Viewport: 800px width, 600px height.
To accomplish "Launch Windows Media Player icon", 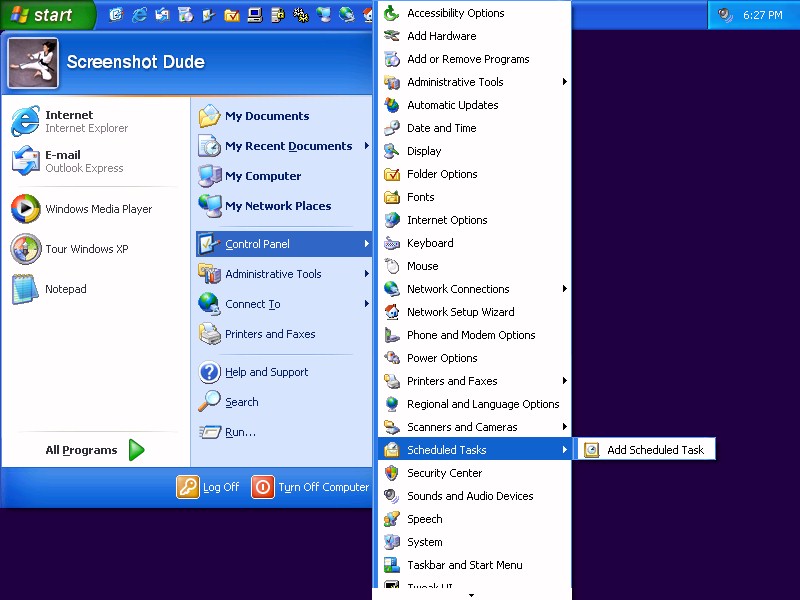I will 25,209.
